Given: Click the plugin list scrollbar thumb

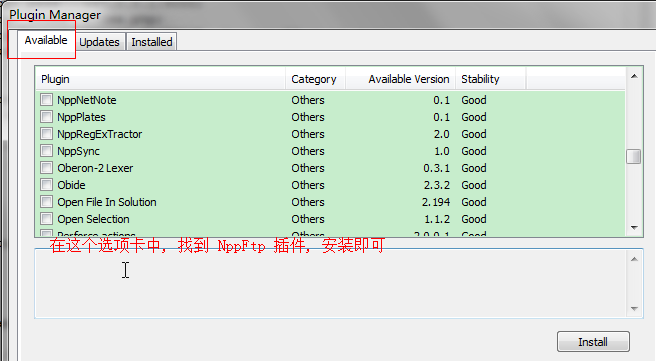Looking at the screenshot, I should pos(634,156).
